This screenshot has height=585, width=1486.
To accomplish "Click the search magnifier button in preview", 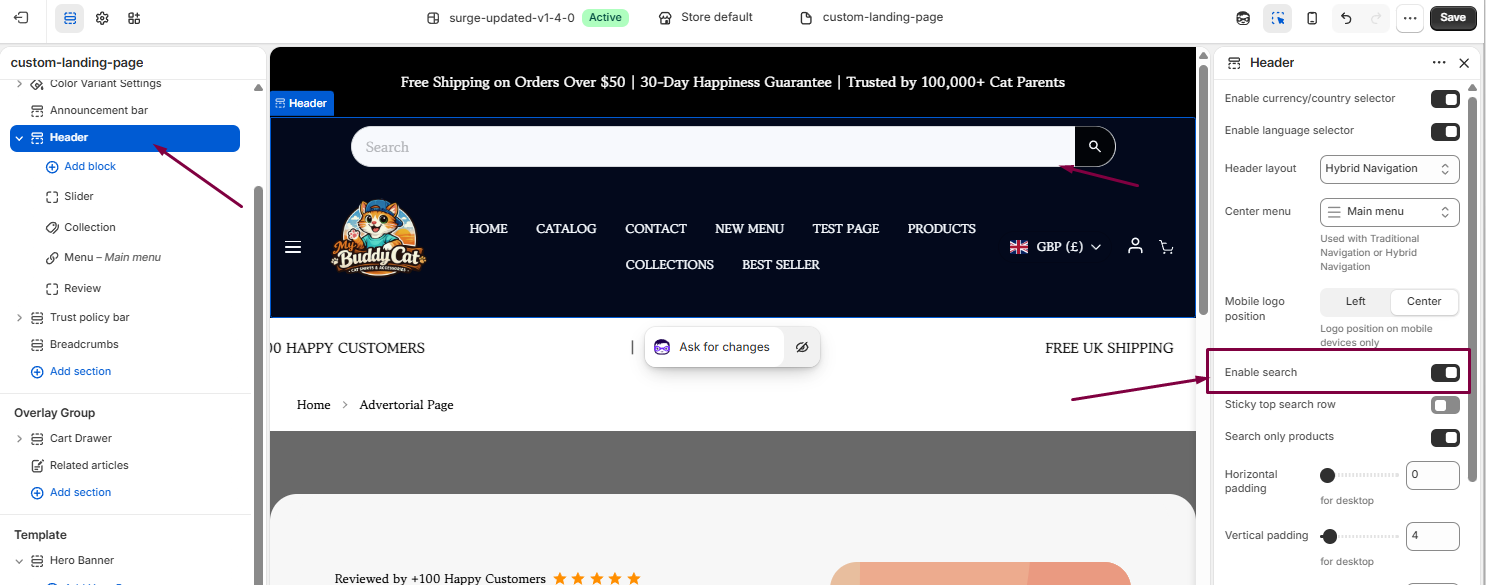I will click(x=1095, y=147).
